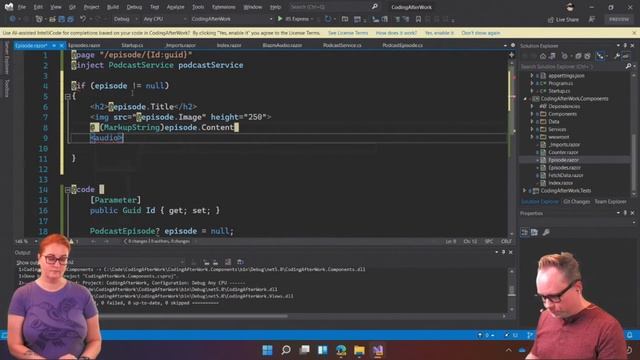Close the Episode.razor tab
Image resolution: width=640 pixels, height=360 pixels.
(62, 45)
